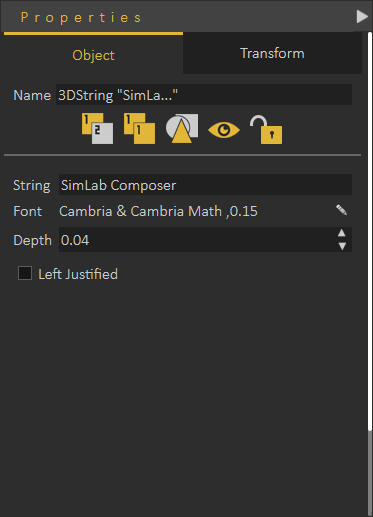The height and width of the screenshot is (517, 373).
Task: Increase Depth with the up arrow
Action: 342,233
